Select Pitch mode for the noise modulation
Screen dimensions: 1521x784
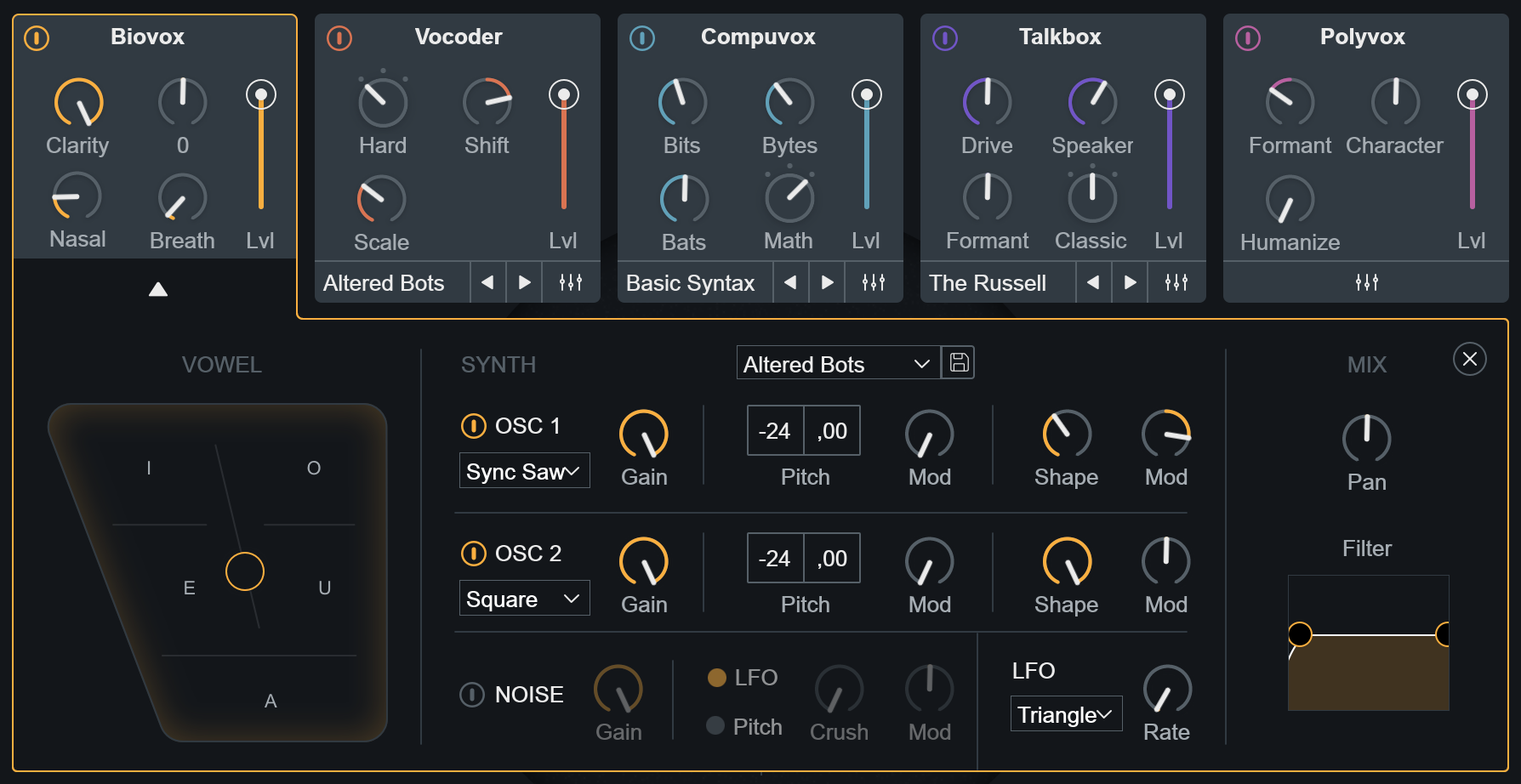pos(716,726)
